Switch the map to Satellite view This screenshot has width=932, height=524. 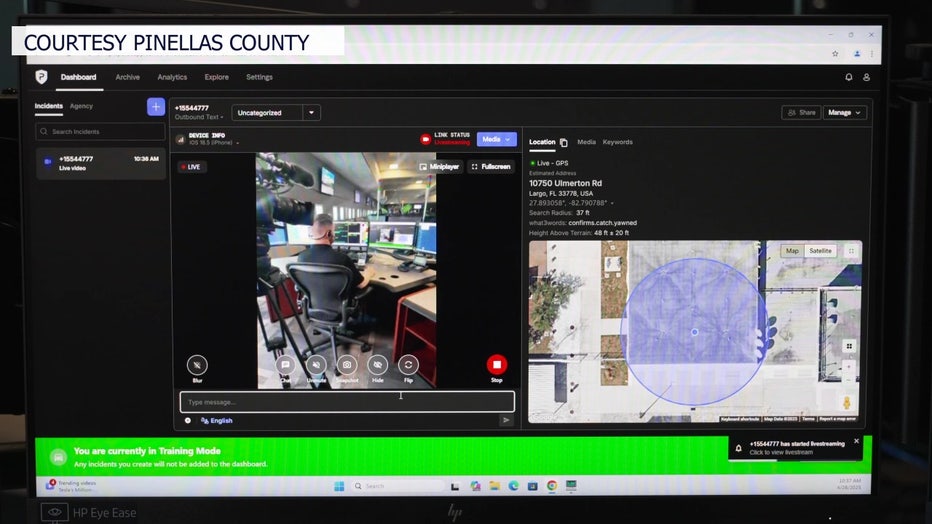(820, 251)
